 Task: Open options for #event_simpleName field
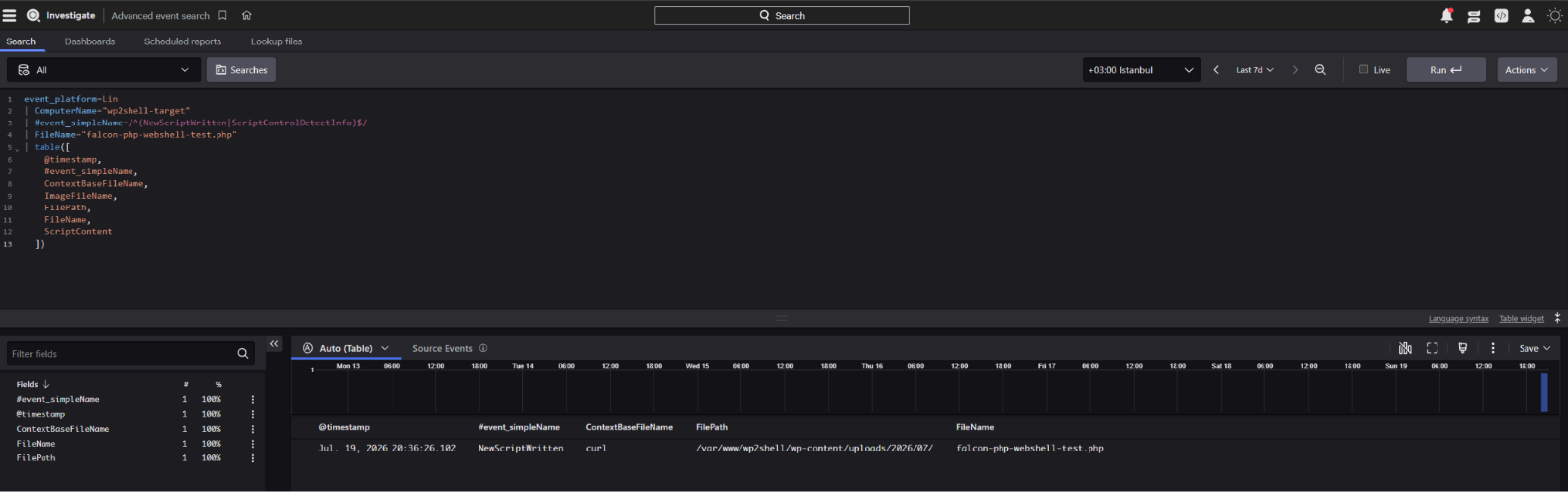point(253,400)
